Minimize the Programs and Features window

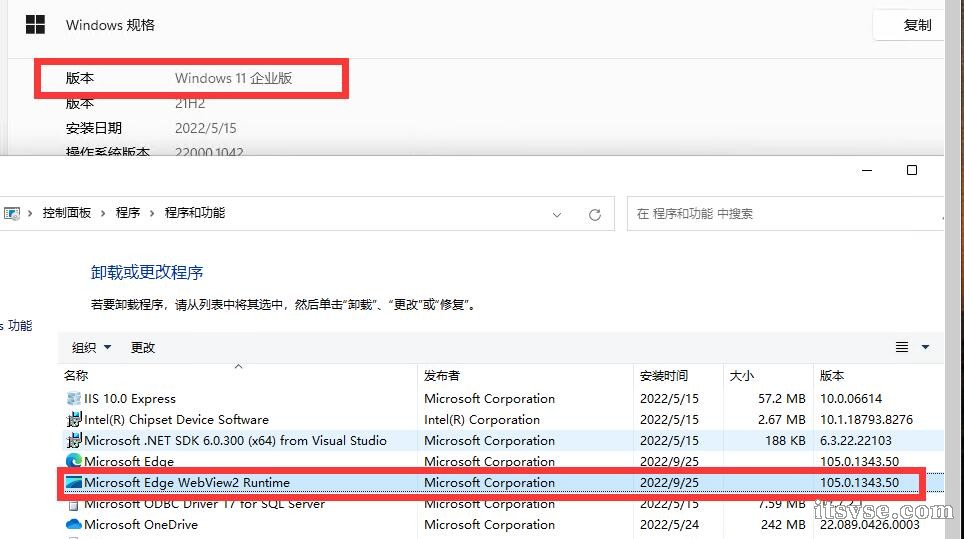[867, 170]
